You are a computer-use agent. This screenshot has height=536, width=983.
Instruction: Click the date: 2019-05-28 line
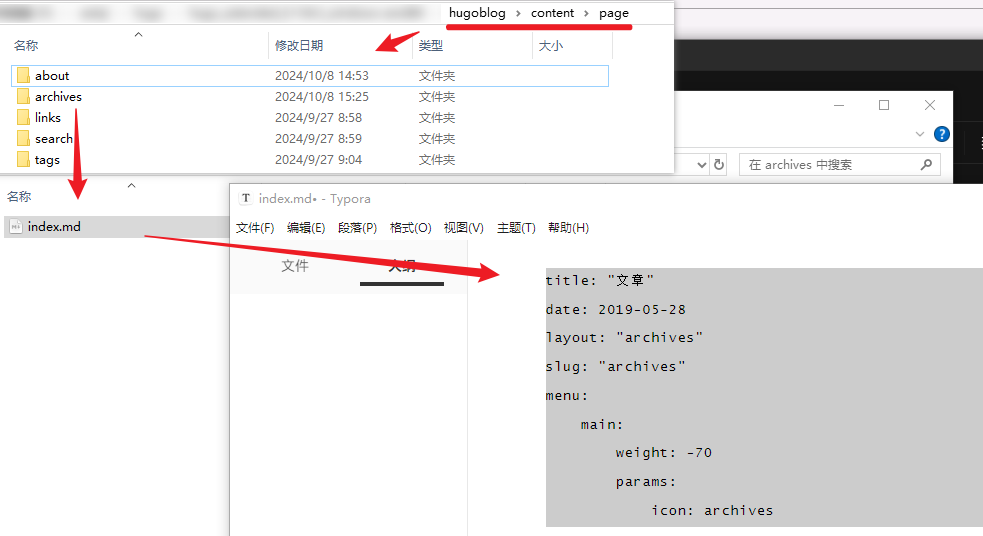[x=616, y=310]
